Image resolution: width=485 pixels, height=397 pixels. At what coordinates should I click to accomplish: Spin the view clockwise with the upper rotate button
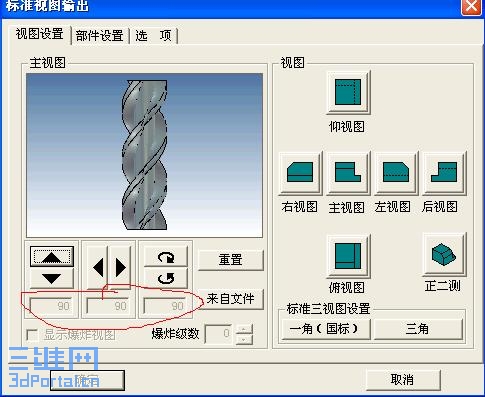(166, 256)
